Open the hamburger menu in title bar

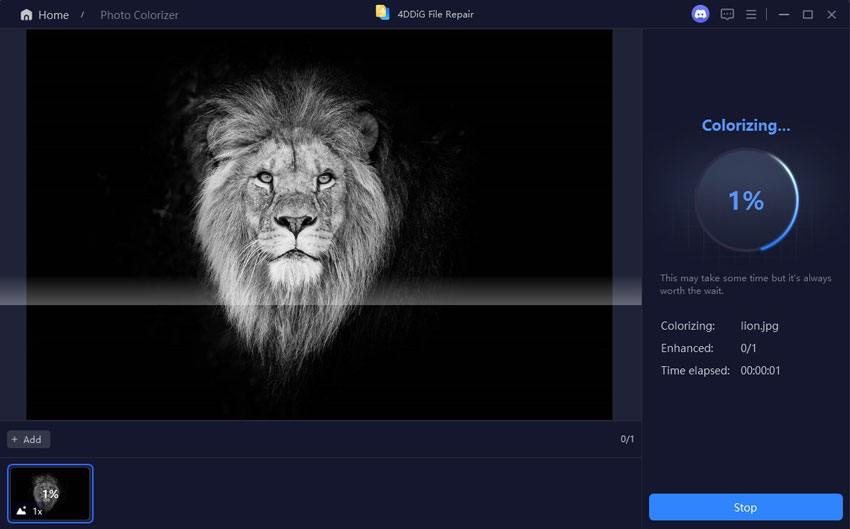pos(751,14)
